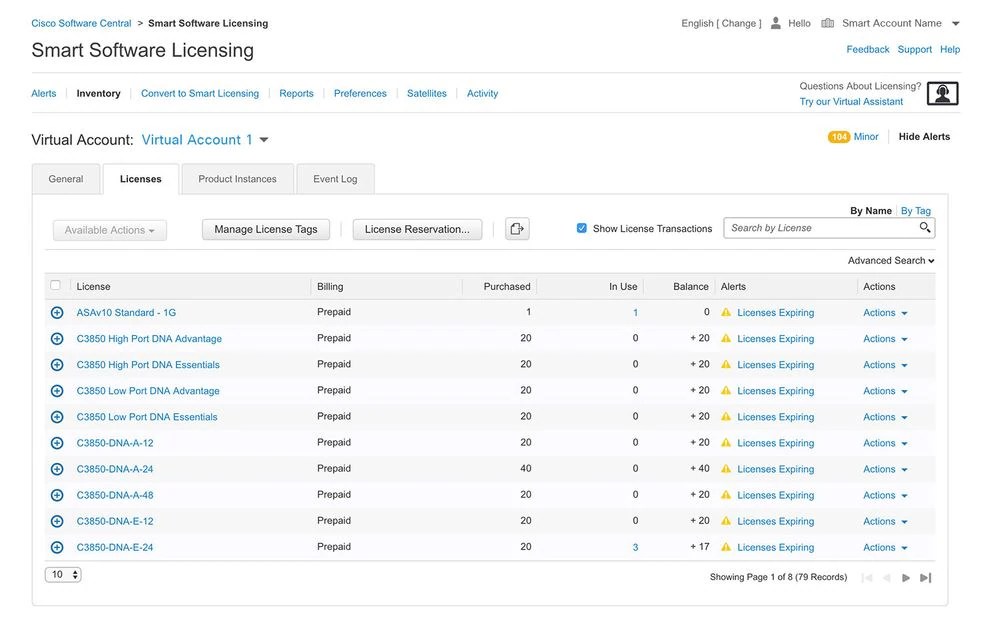Uncheck Show License Transactions
The height and width of the screenshot is (622, 999).
(x=581, y=227)
